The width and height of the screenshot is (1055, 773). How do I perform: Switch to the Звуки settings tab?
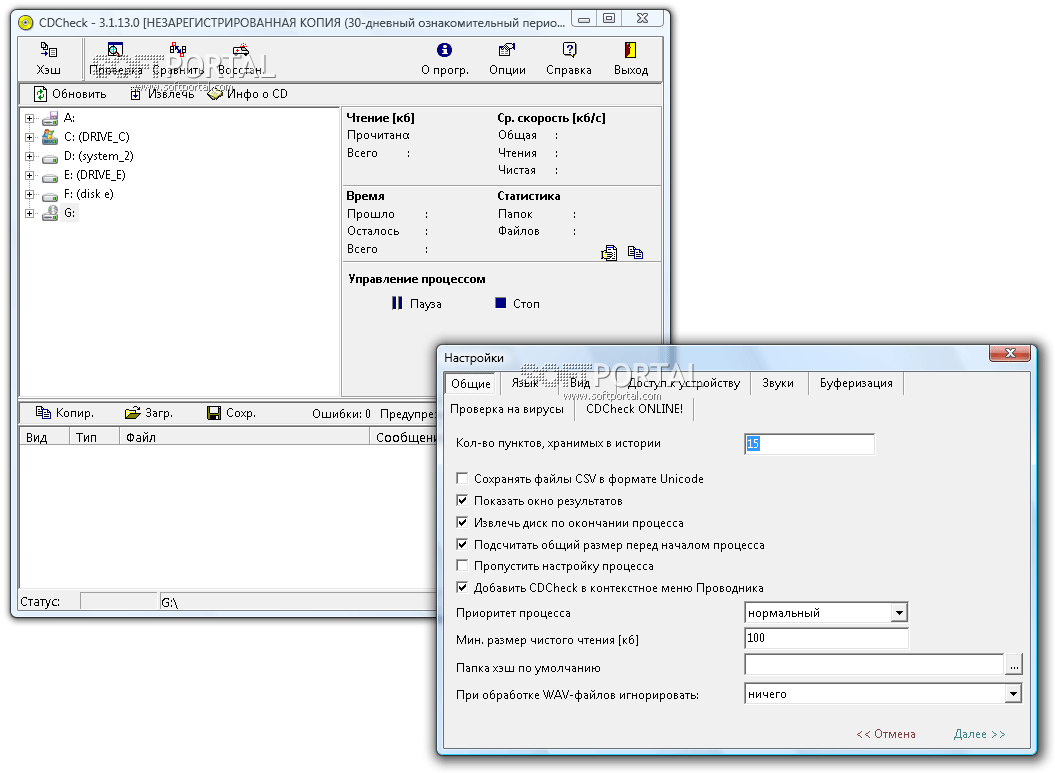777,383
